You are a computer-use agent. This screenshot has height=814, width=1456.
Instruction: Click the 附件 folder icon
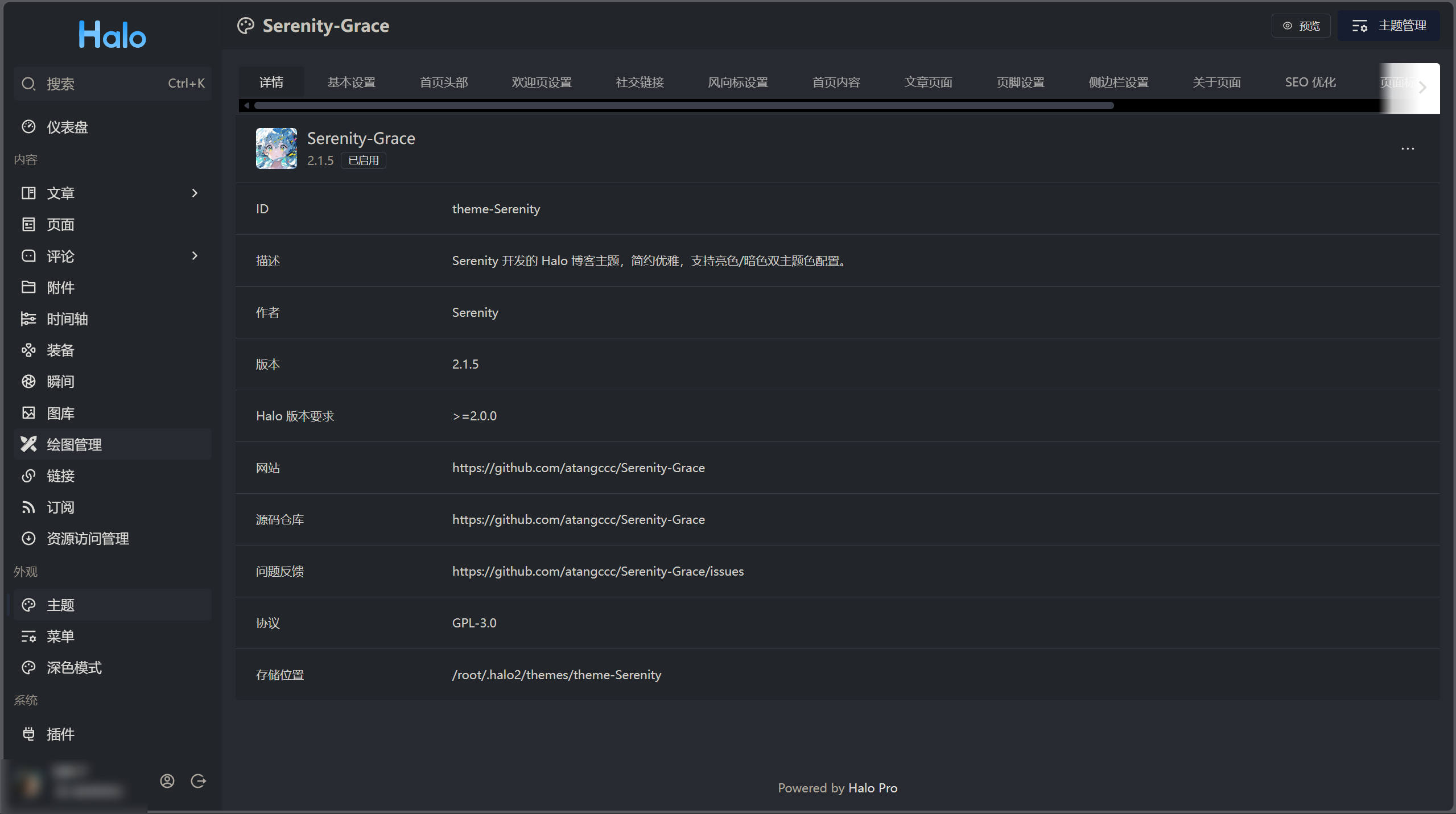pyautogui.click(x=28, y=287)
